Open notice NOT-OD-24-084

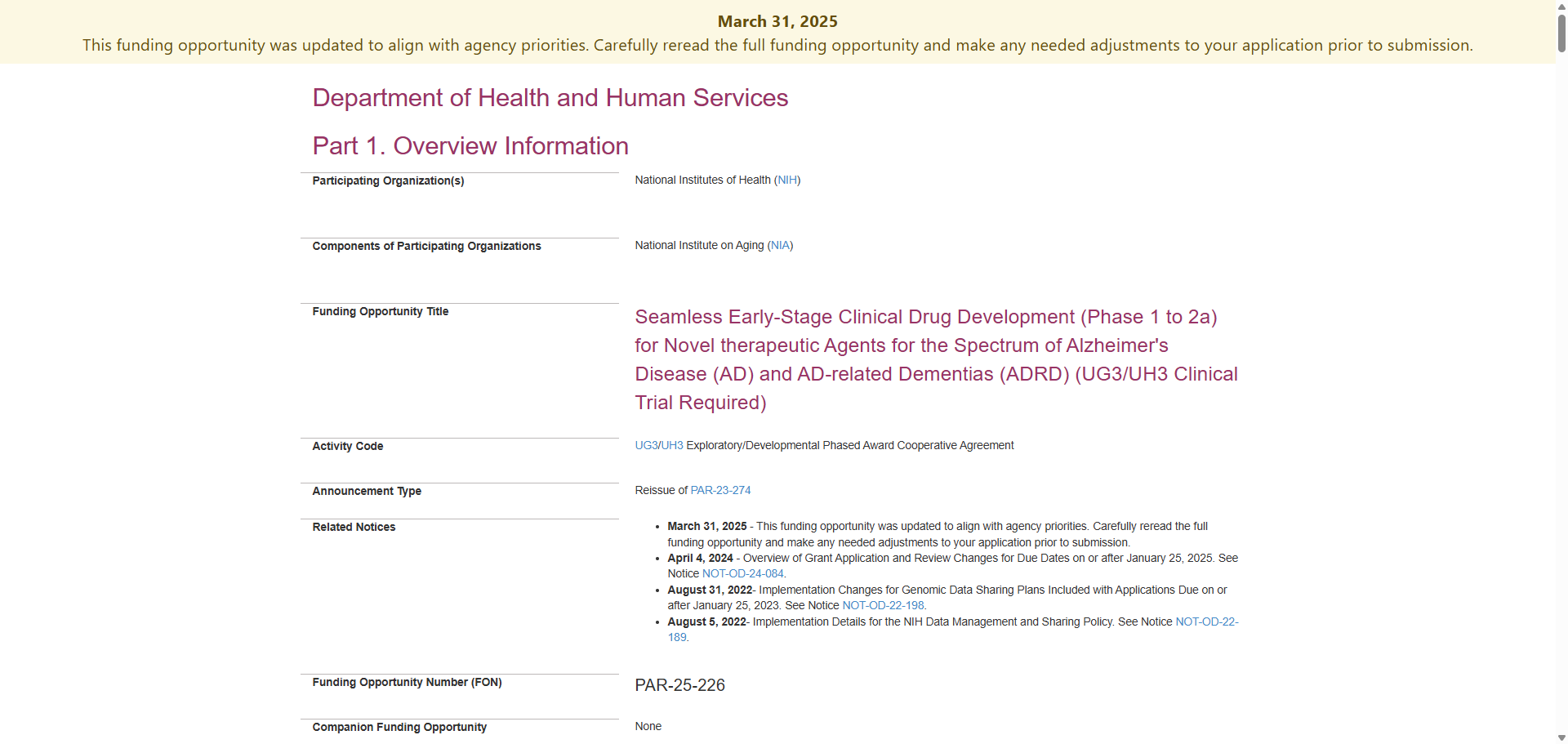click(742, 573)
